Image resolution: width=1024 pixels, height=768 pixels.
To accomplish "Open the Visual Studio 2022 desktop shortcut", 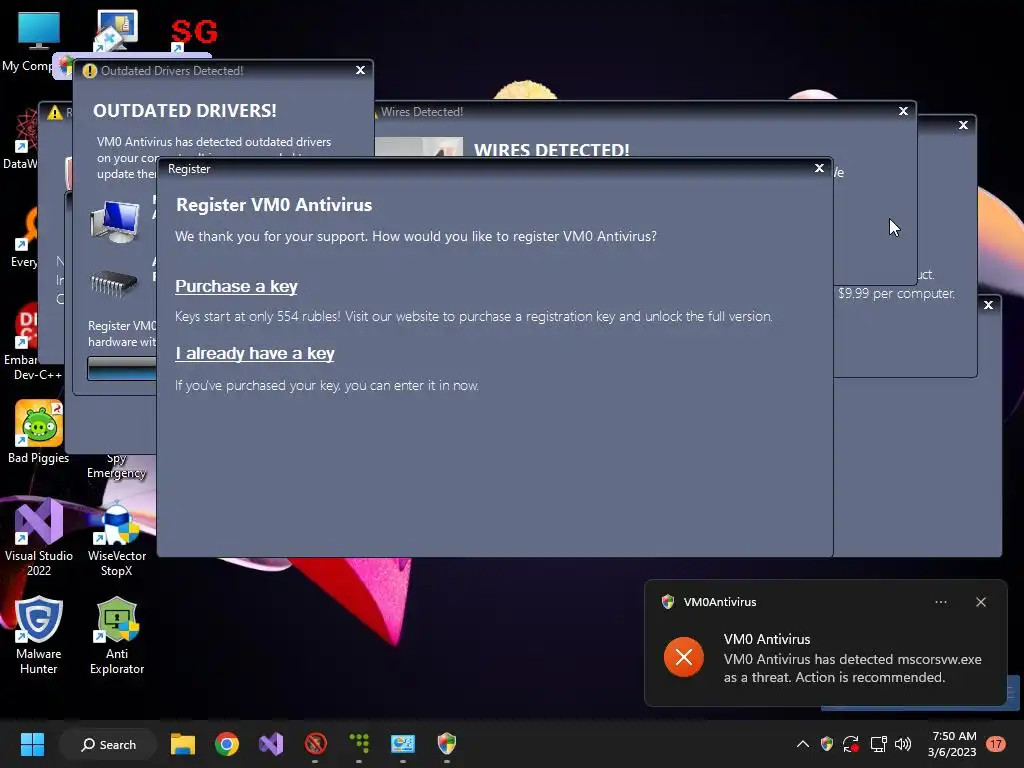I will pos(39,537).
